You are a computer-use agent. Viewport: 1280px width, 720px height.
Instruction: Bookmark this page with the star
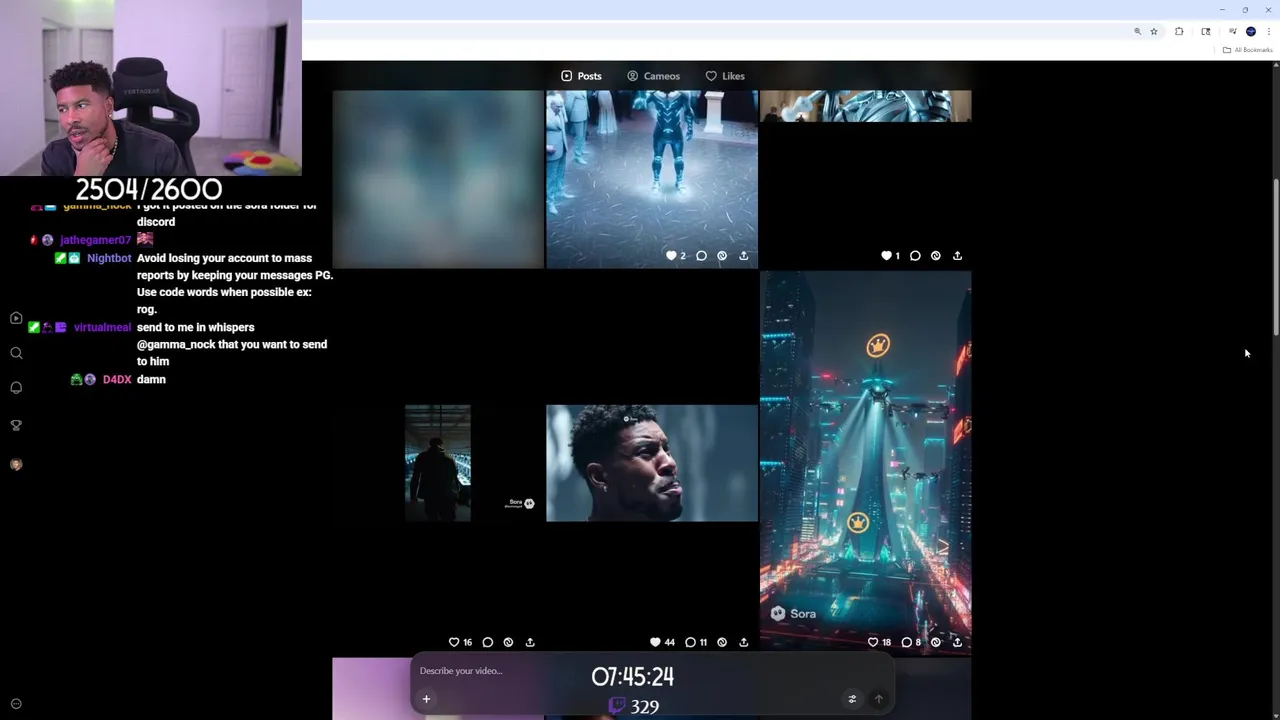point(1154,32)
